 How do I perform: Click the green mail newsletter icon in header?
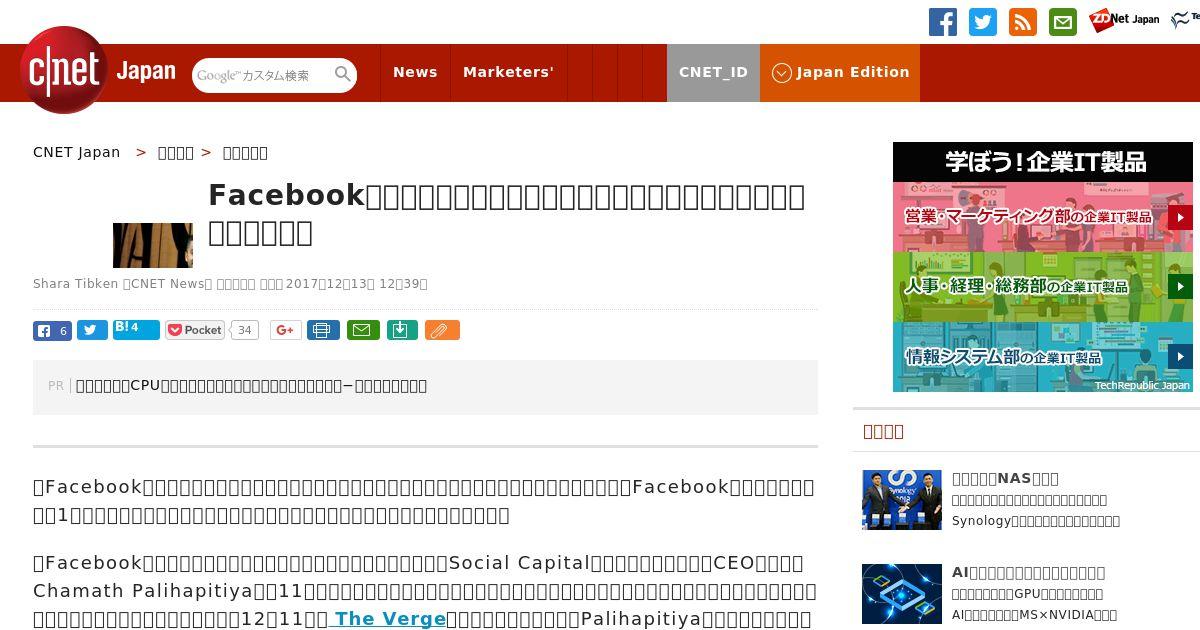point(1063,22)
